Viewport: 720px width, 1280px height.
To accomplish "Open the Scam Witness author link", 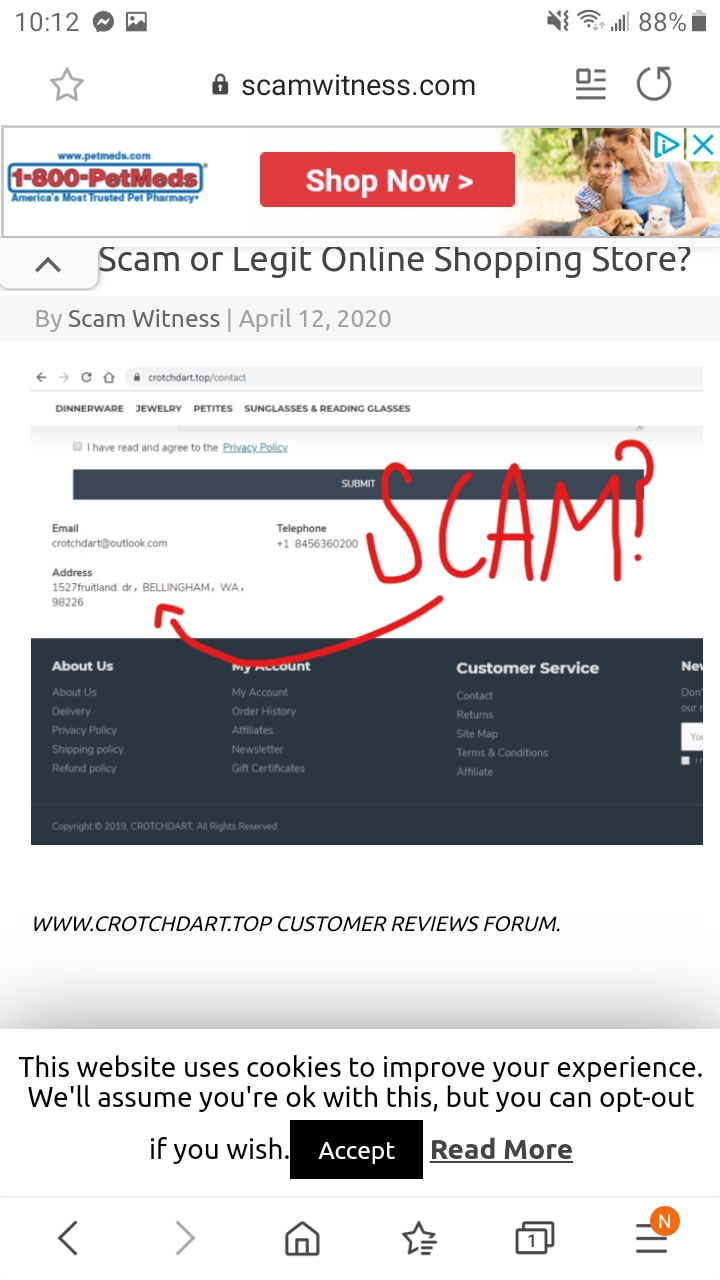I will pyautogui.click(x=144, y=319).
